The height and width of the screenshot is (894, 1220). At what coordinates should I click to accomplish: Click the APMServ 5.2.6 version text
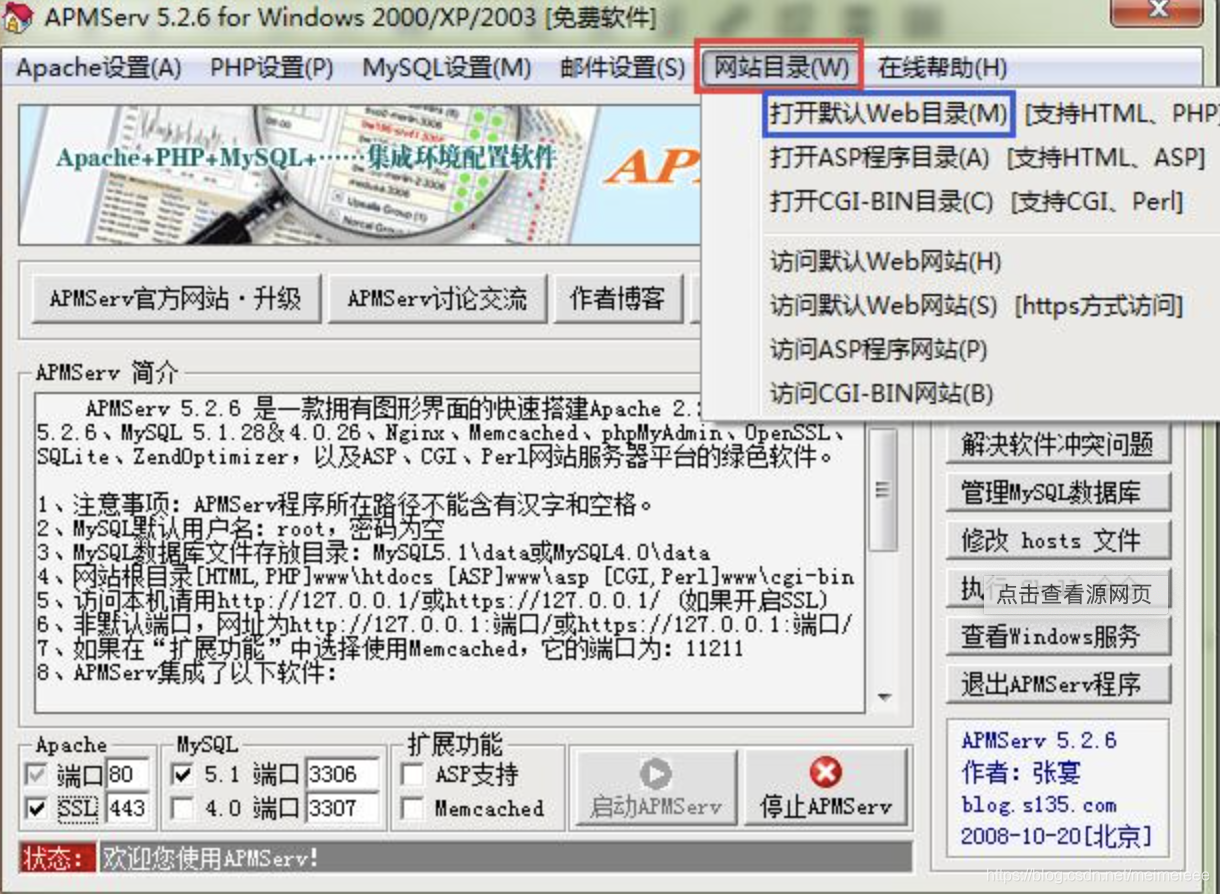pyautogui.click(x=1038, y=741)
